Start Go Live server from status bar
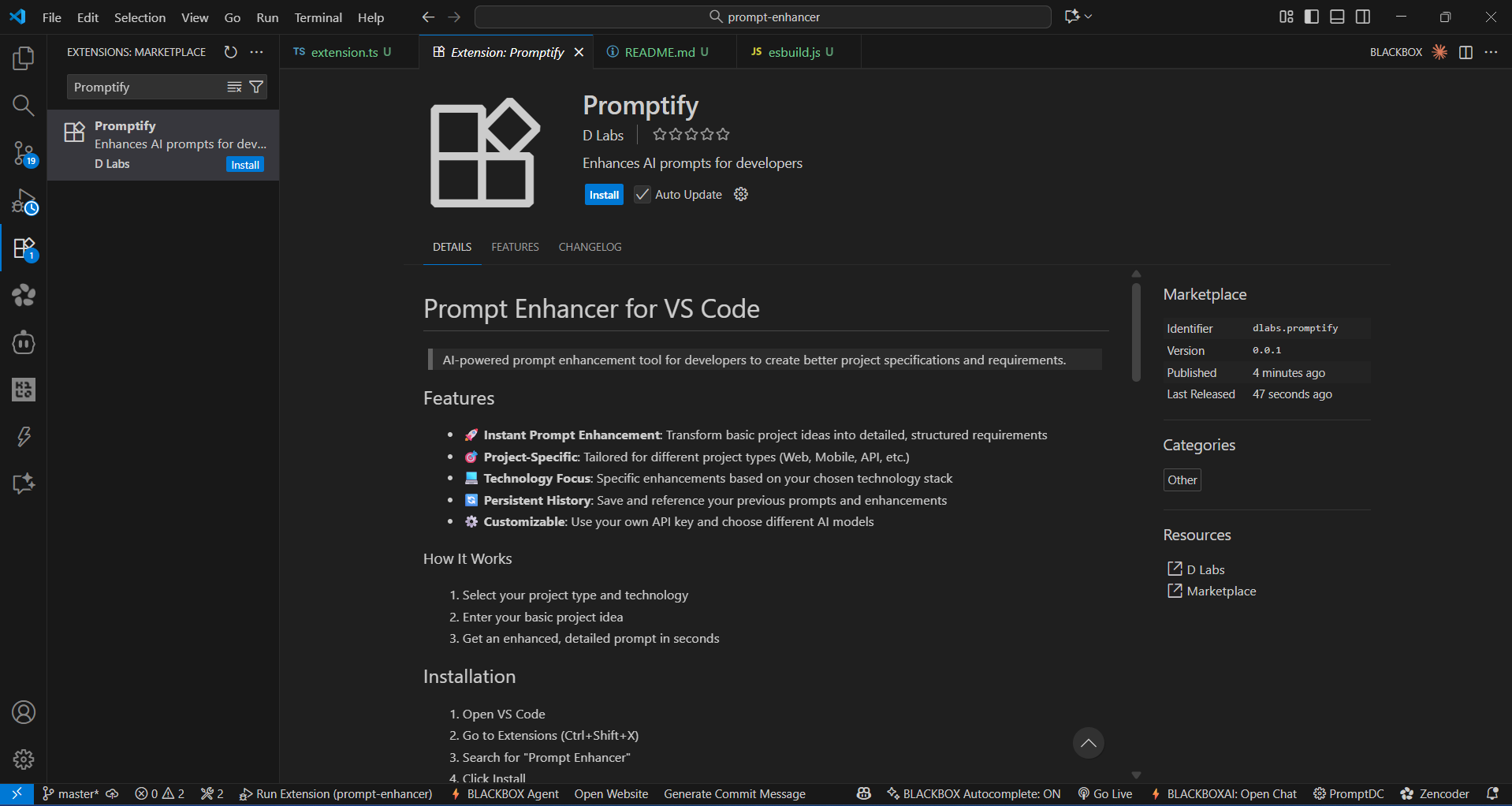The height and width of the screenshot is (806, 1512). [1104, 793]
